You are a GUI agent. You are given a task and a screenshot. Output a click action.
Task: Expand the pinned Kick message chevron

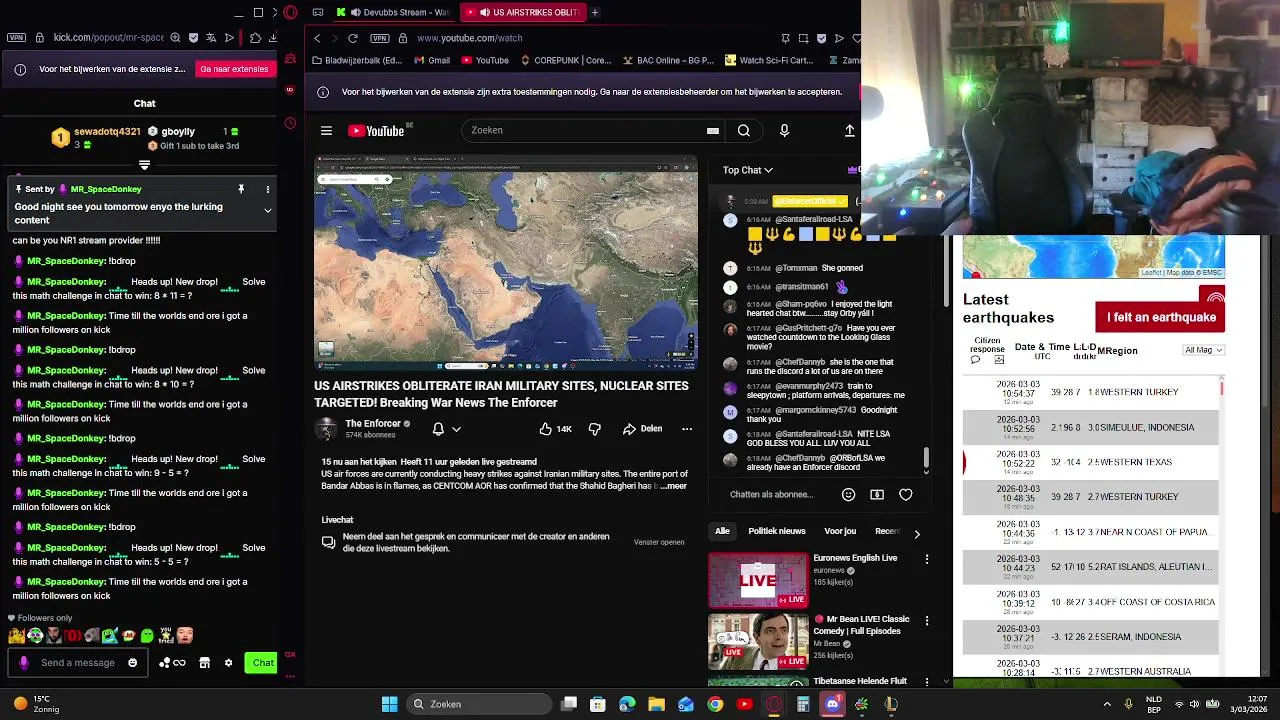click(267, 211)
